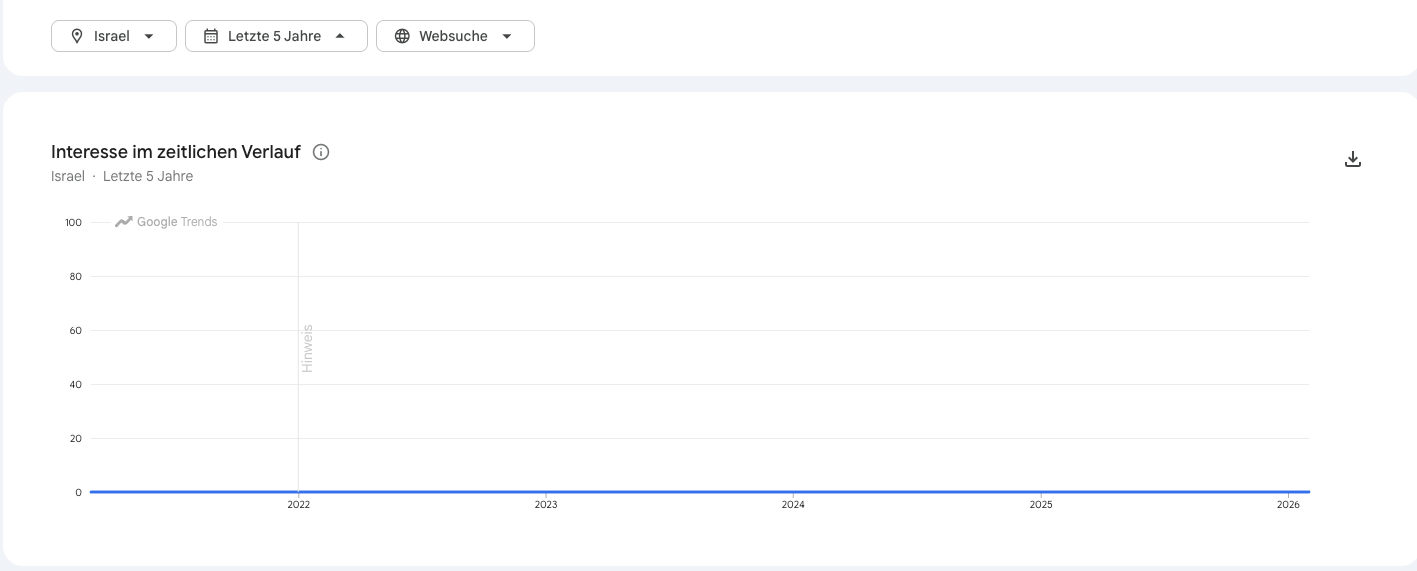Click the calendar icon
The width and height of the screenshot is (1417, 571).
[x=211, y=36]
